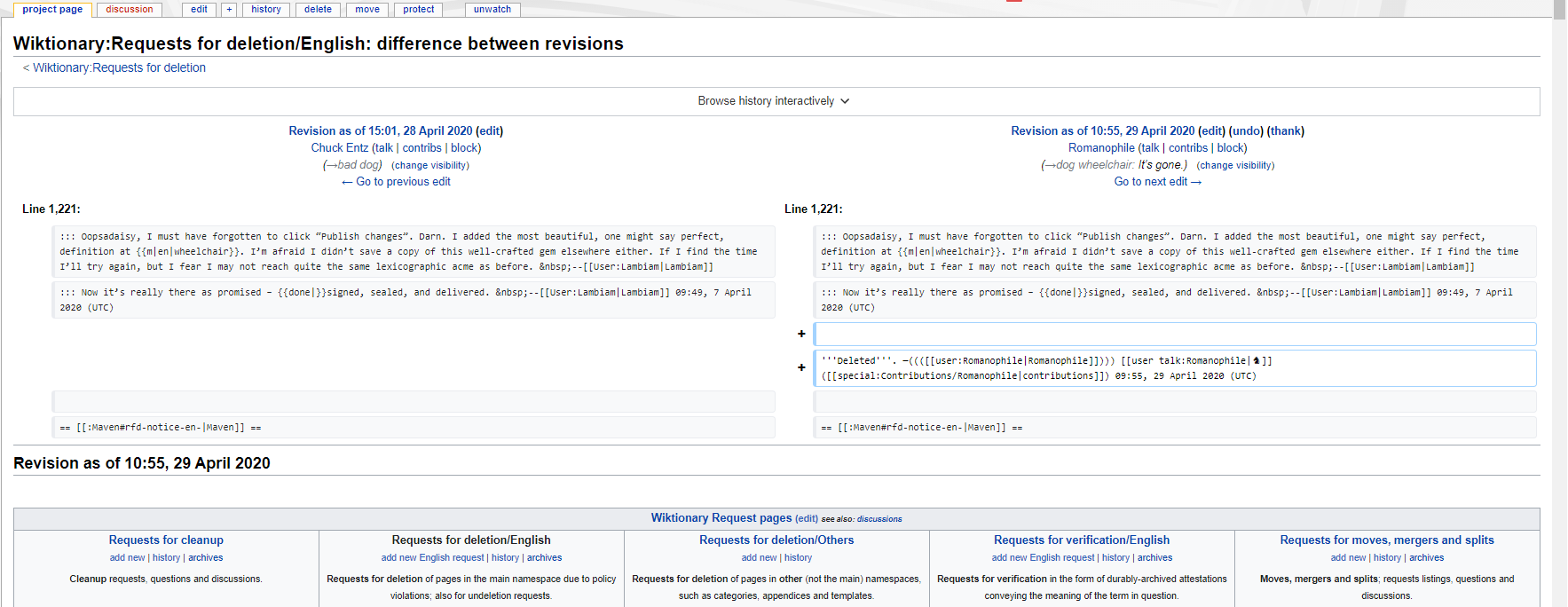The width and height of the screenshot is (1568, 607).
Task: Click the plus marker beside the Deleted line
Action: [x=801, y=367]
